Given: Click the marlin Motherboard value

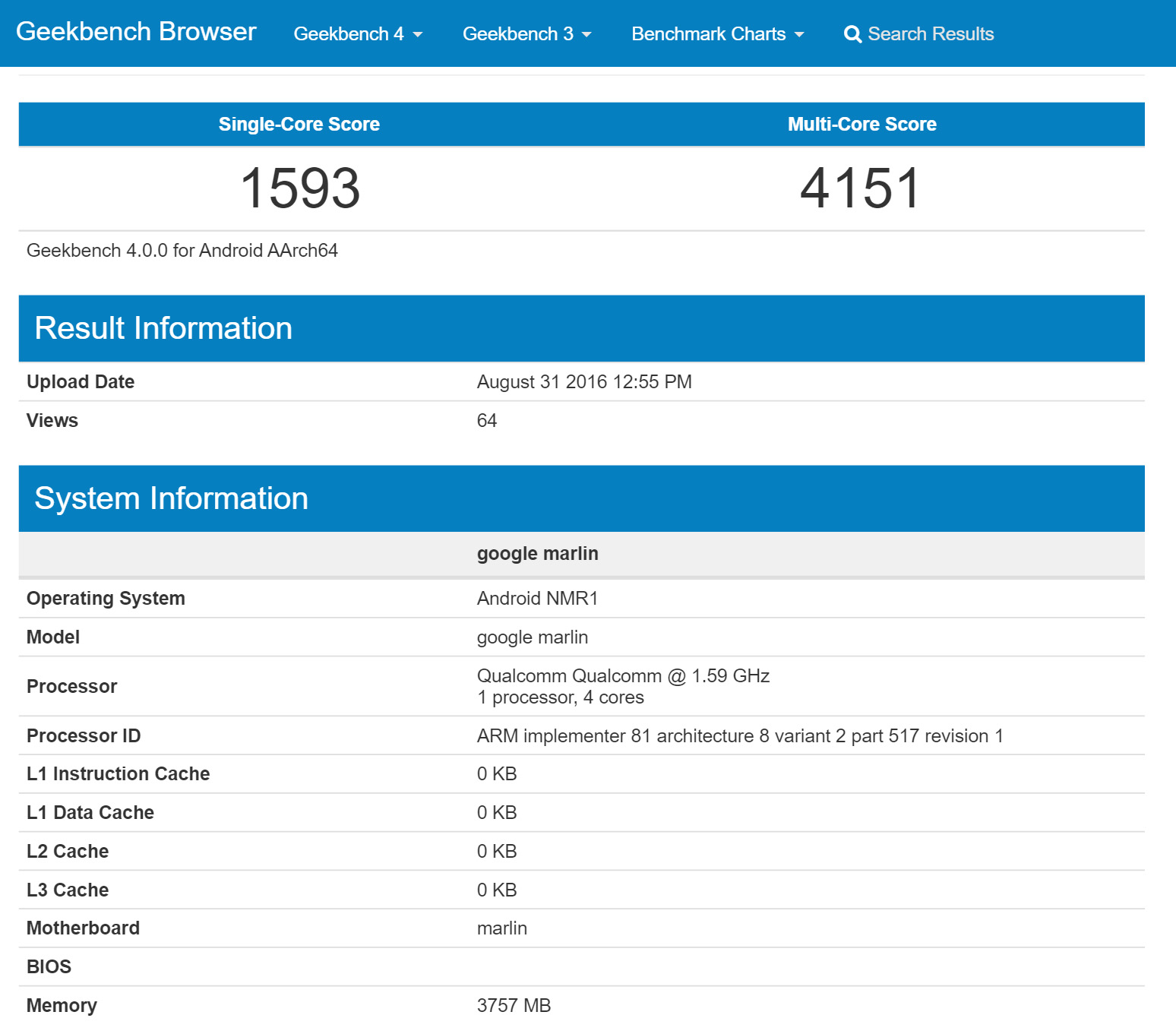Looking at the screenshot, I should click(502, 928).
